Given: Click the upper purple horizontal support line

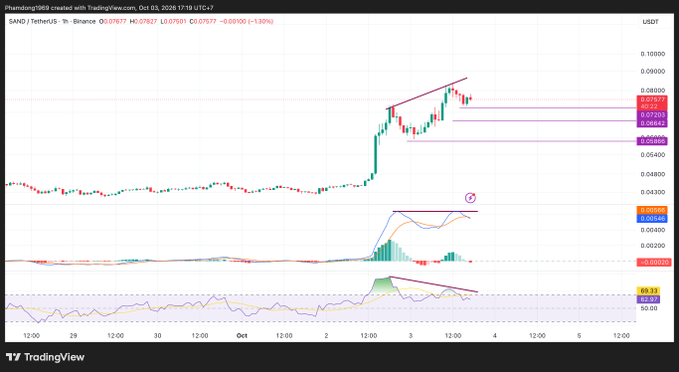Looking at the screenshot, I should click(548, 108).
